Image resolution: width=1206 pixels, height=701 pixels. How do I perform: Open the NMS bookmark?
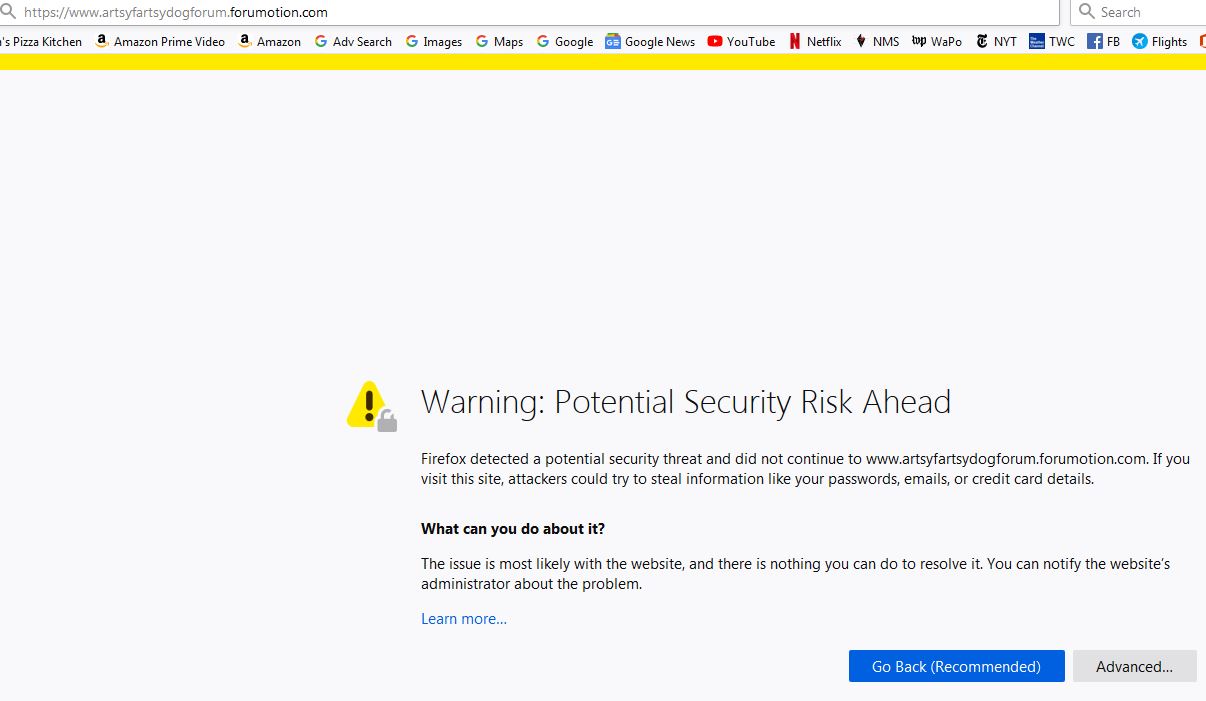click(x=876, y=41)
